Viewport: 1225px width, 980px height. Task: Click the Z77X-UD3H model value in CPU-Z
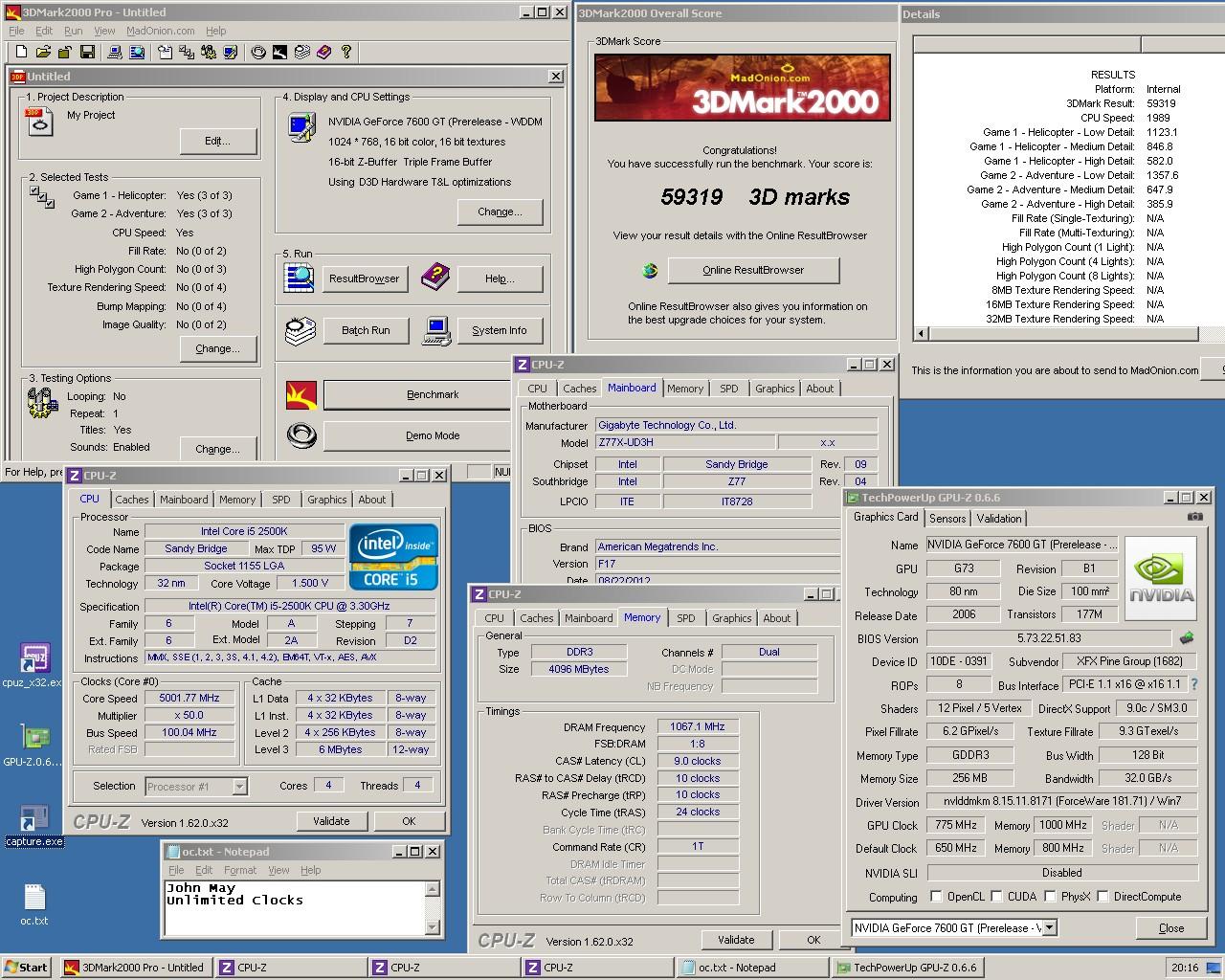(x=685, y=442)
